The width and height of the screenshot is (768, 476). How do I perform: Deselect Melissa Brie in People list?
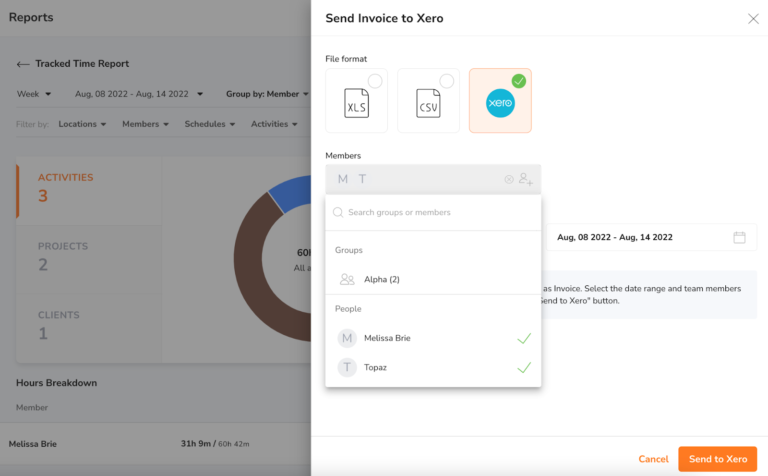433,338
